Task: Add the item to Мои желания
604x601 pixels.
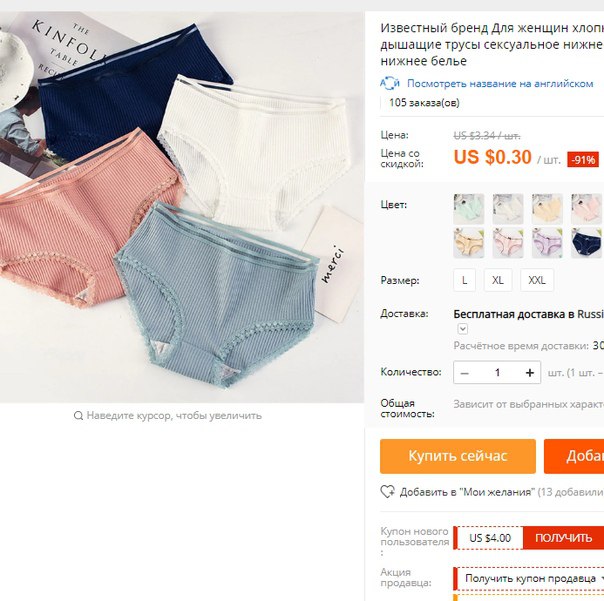Action: coord(467,492)
